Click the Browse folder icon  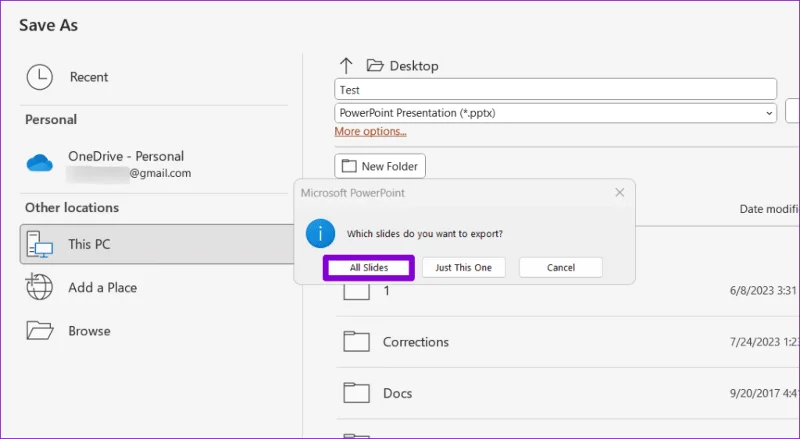(40, 331)
